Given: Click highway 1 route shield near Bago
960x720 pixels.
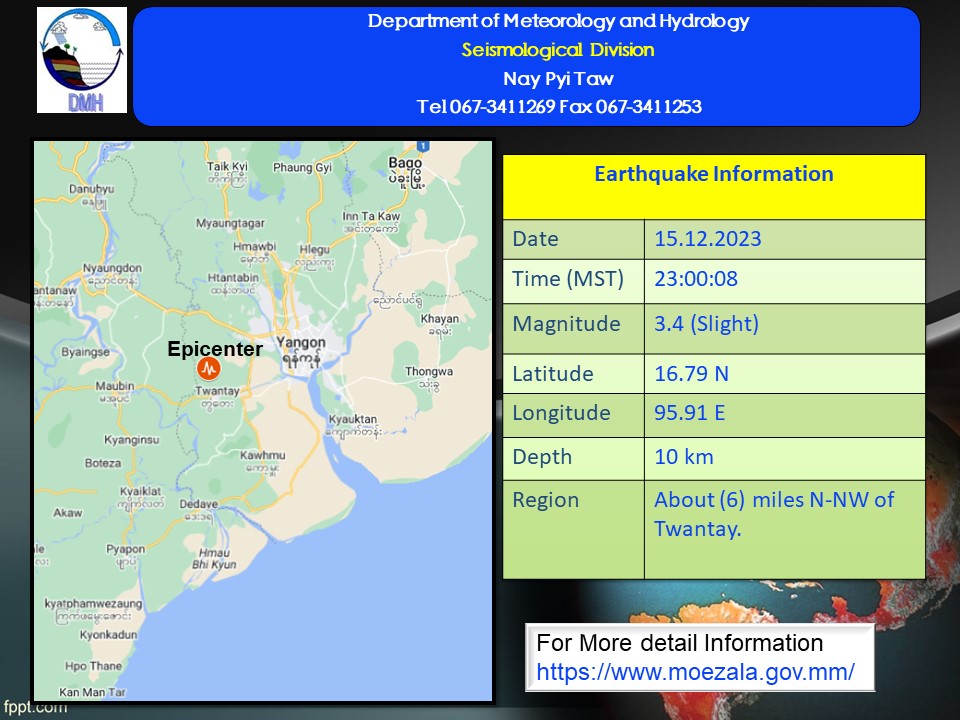Looking at the screenshot, I should coord(422,146).
